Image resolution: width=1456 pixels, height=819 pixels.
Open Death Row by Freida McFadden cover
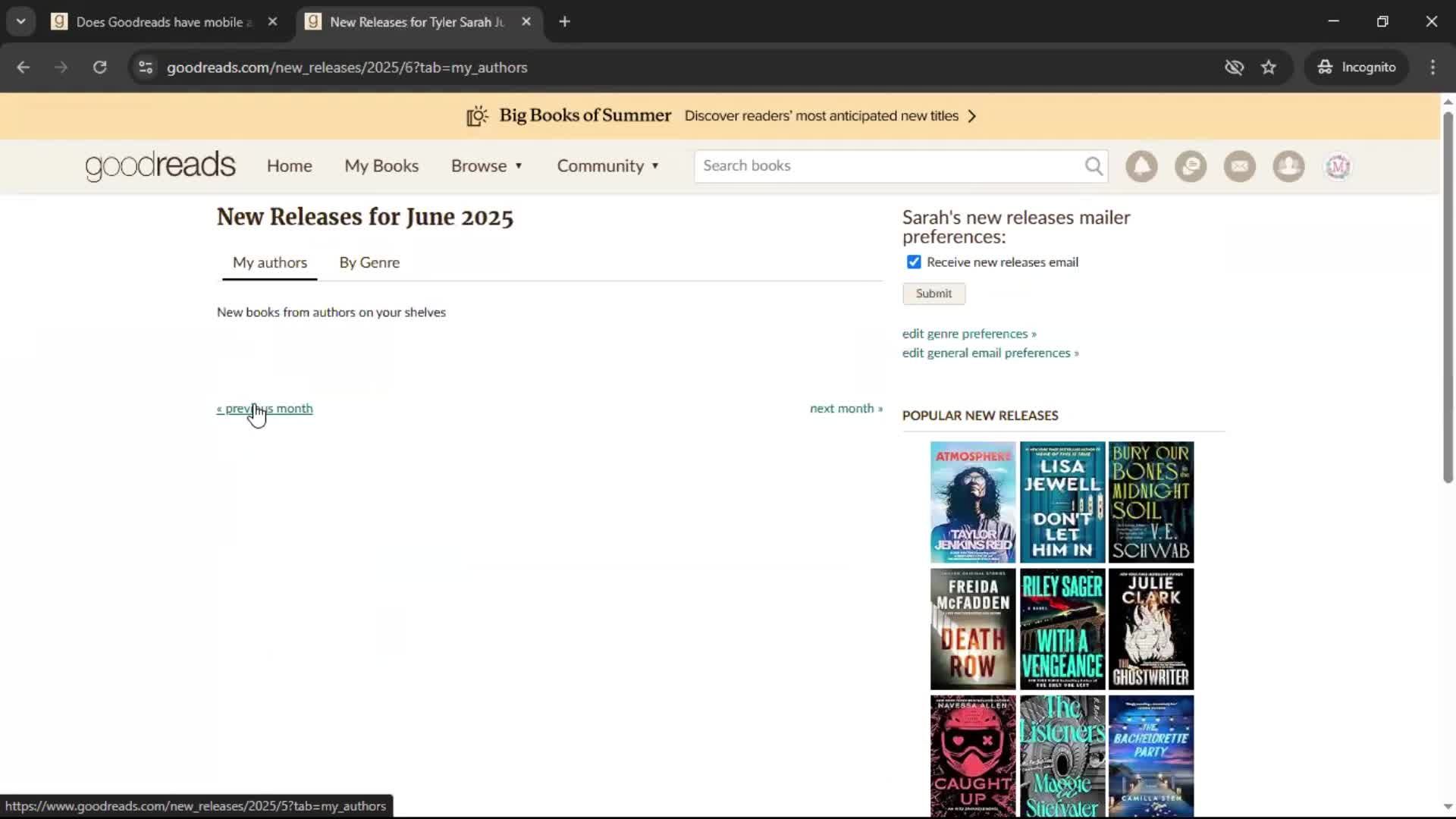[973, 629]
